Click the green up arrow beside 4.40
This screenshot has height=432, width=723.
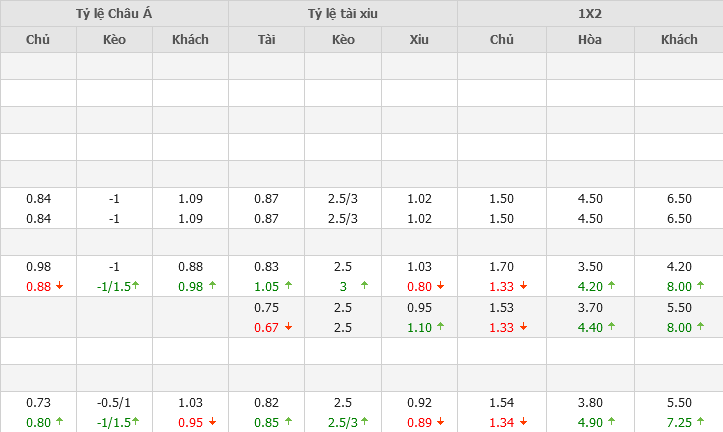tap(612, 326)
